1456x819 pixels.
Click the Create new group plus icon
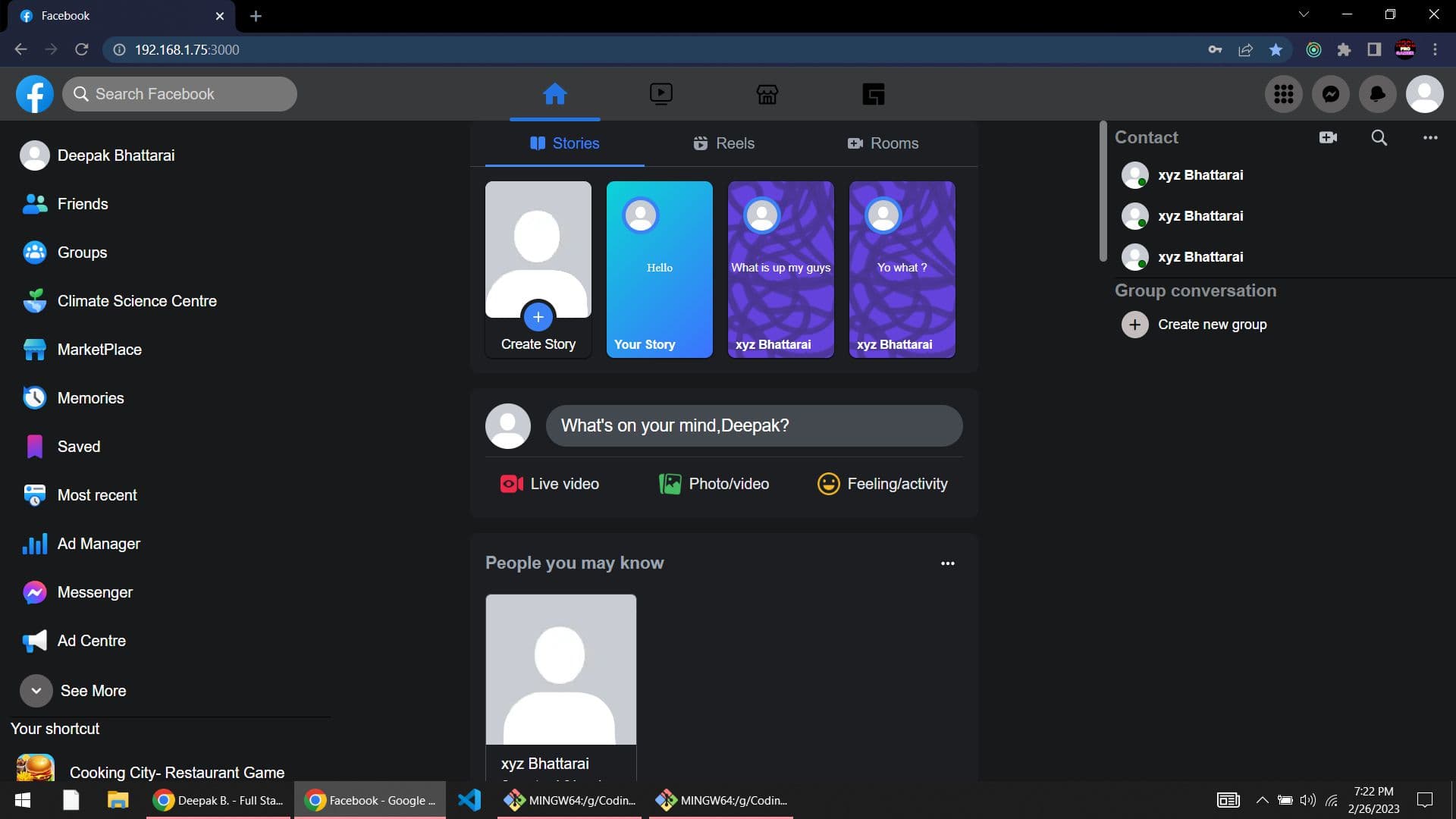tap(1134, 325)
